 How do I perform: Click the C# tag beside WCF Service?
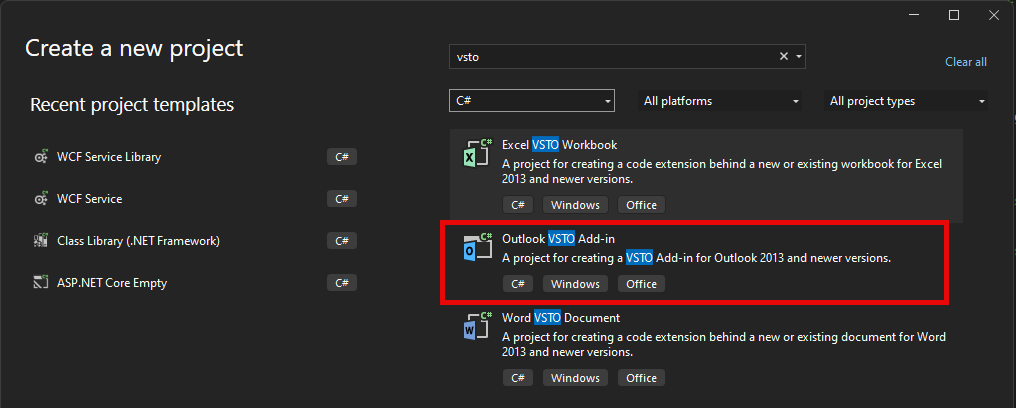point(342,199)
